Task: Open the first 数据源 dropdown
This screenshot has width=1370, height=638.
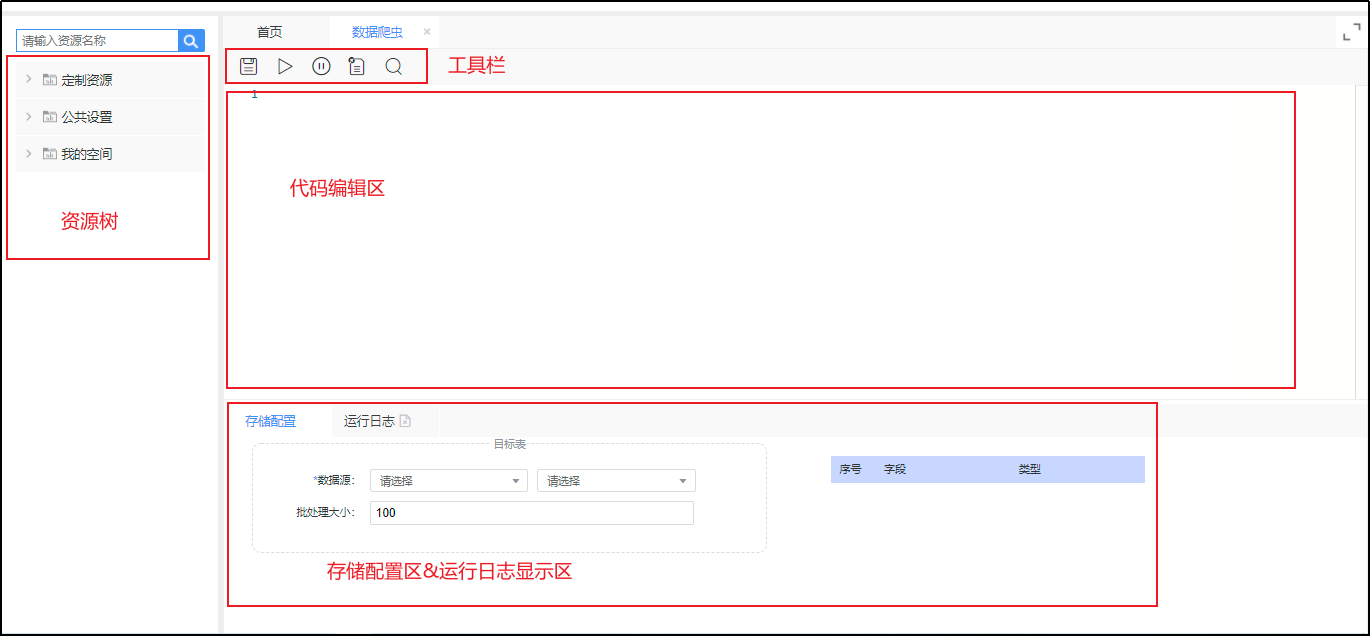Action: click(x=449, y=481)
